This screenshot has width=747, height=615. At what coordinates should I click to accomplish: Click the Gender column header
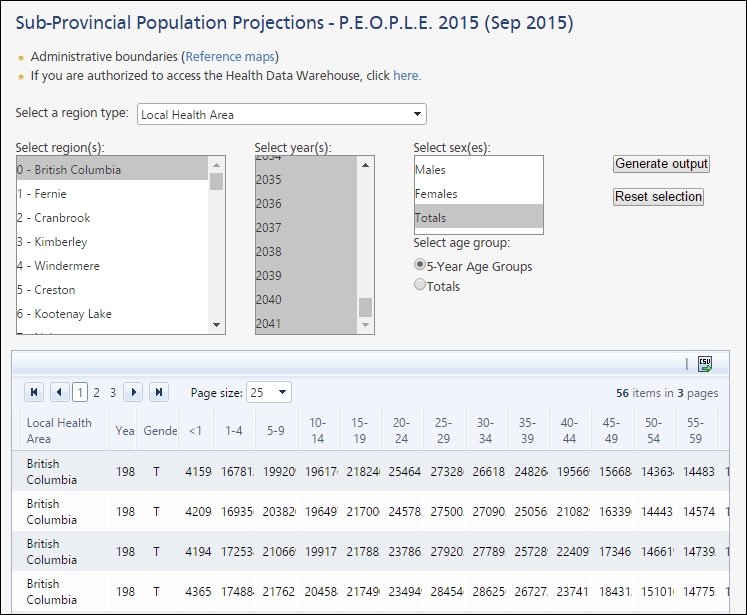(x=158, y=430)
